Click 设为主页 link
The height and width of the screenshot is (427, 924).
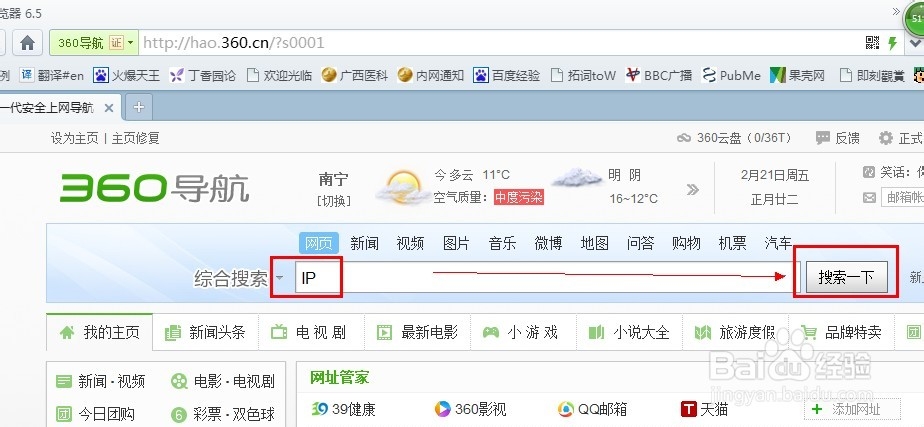pyautogui.click(x=74, y=138)
